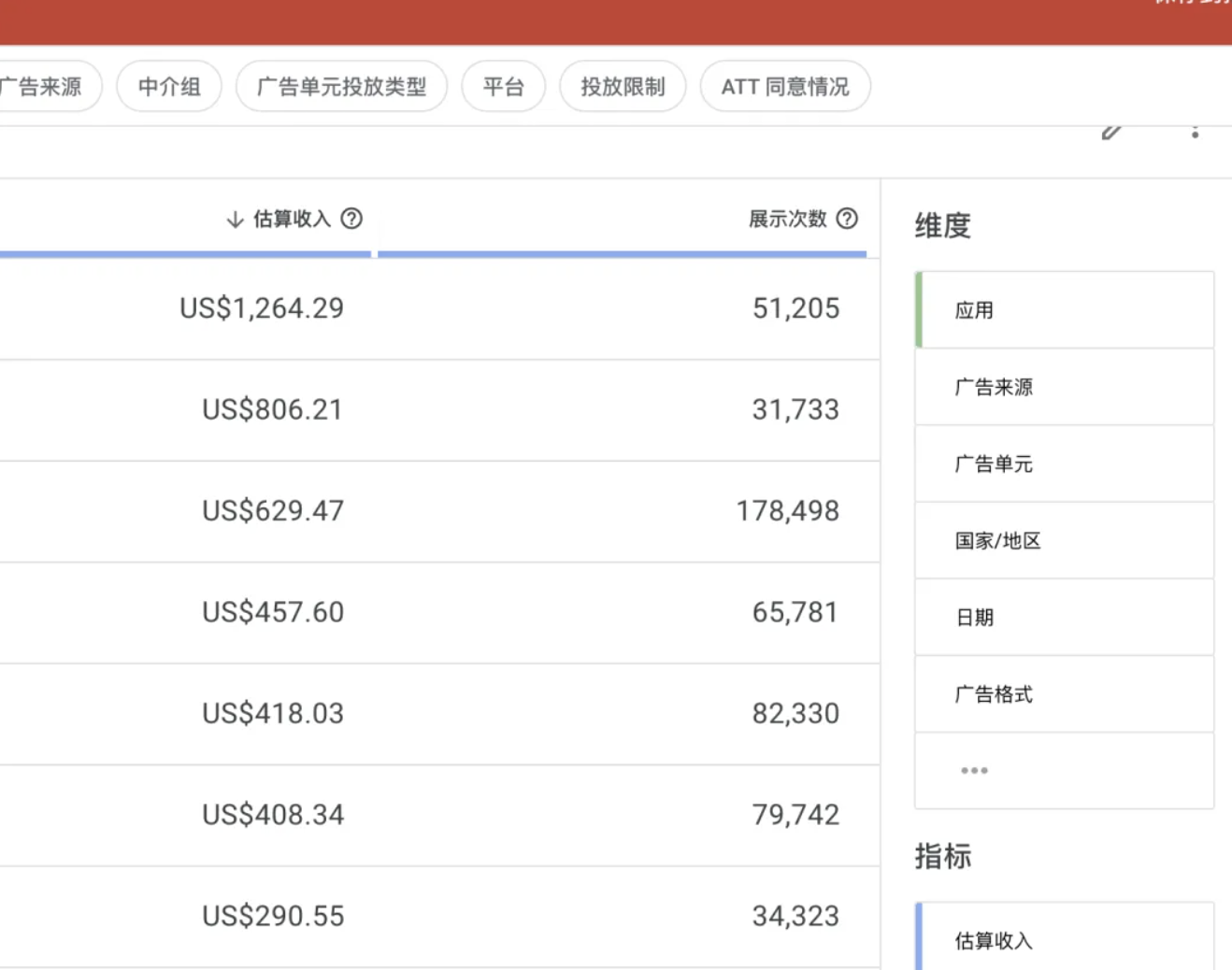Click the US$1,264.29 revenue cell
Screen dimensions: 1232x970
(262, 308)
